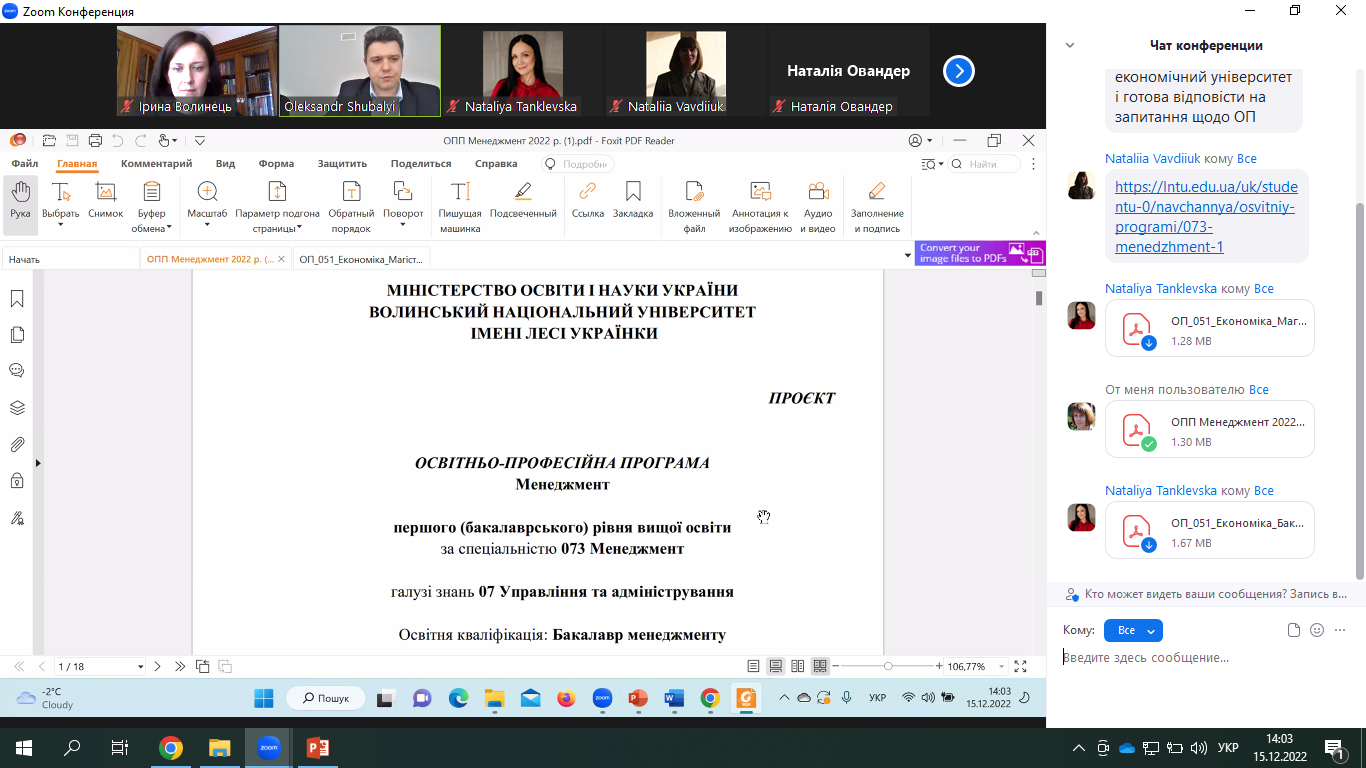Click the Закладка bookmark icon in ribbon
Image resolution: width=1366 pixels, height=768 pixels.
click(632, 200)
